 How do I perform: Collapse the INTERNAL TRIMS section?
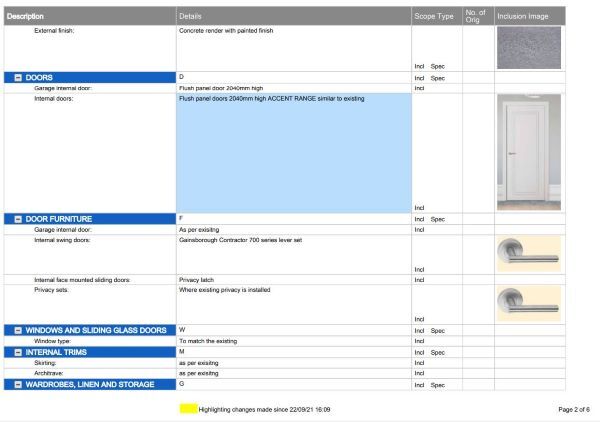pos(18,352)
